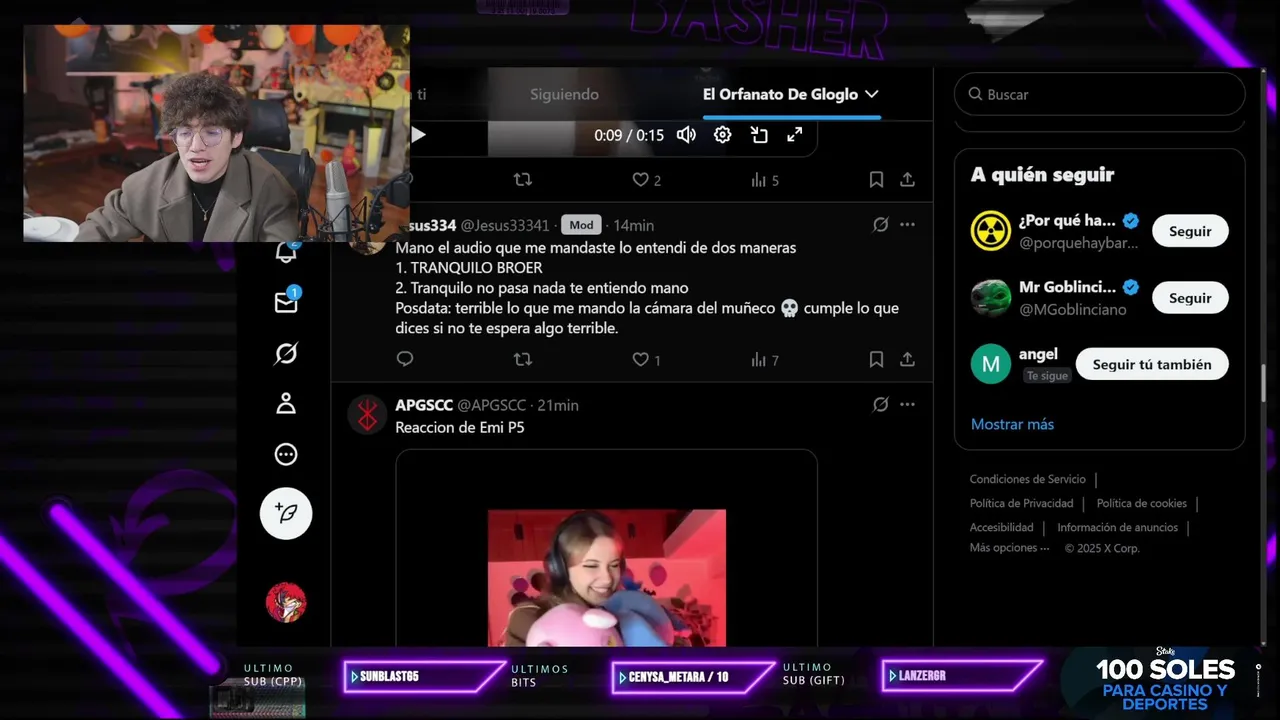Open APGSCC profile avatar
The height and width of the screenshot is (720, 1280).
[367, 414]
